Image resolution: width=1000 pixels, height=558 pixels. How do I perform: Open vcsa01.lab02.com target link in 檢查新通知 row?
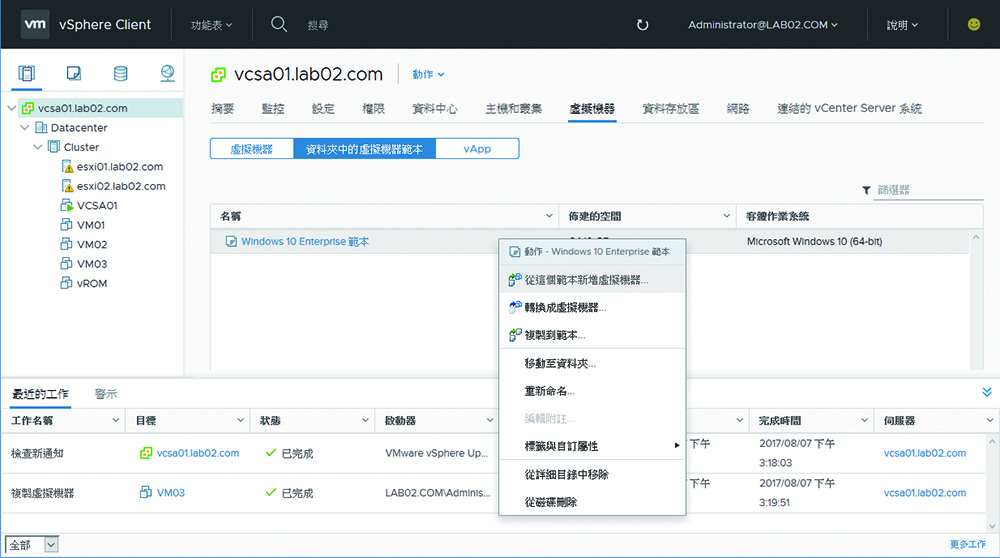point(198,453)
